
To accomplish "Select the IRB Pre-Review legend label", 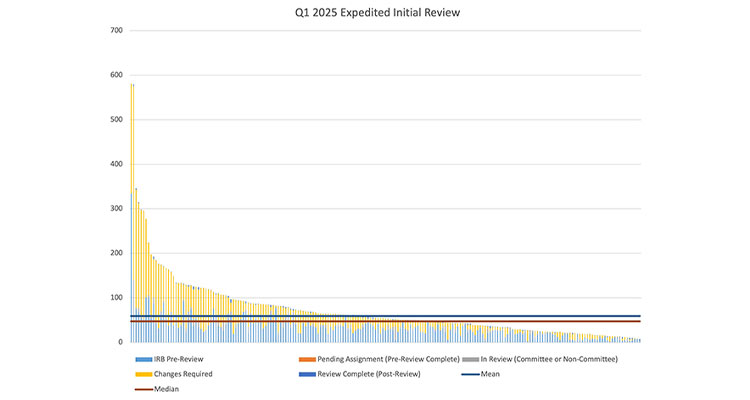I will (180, 359).
